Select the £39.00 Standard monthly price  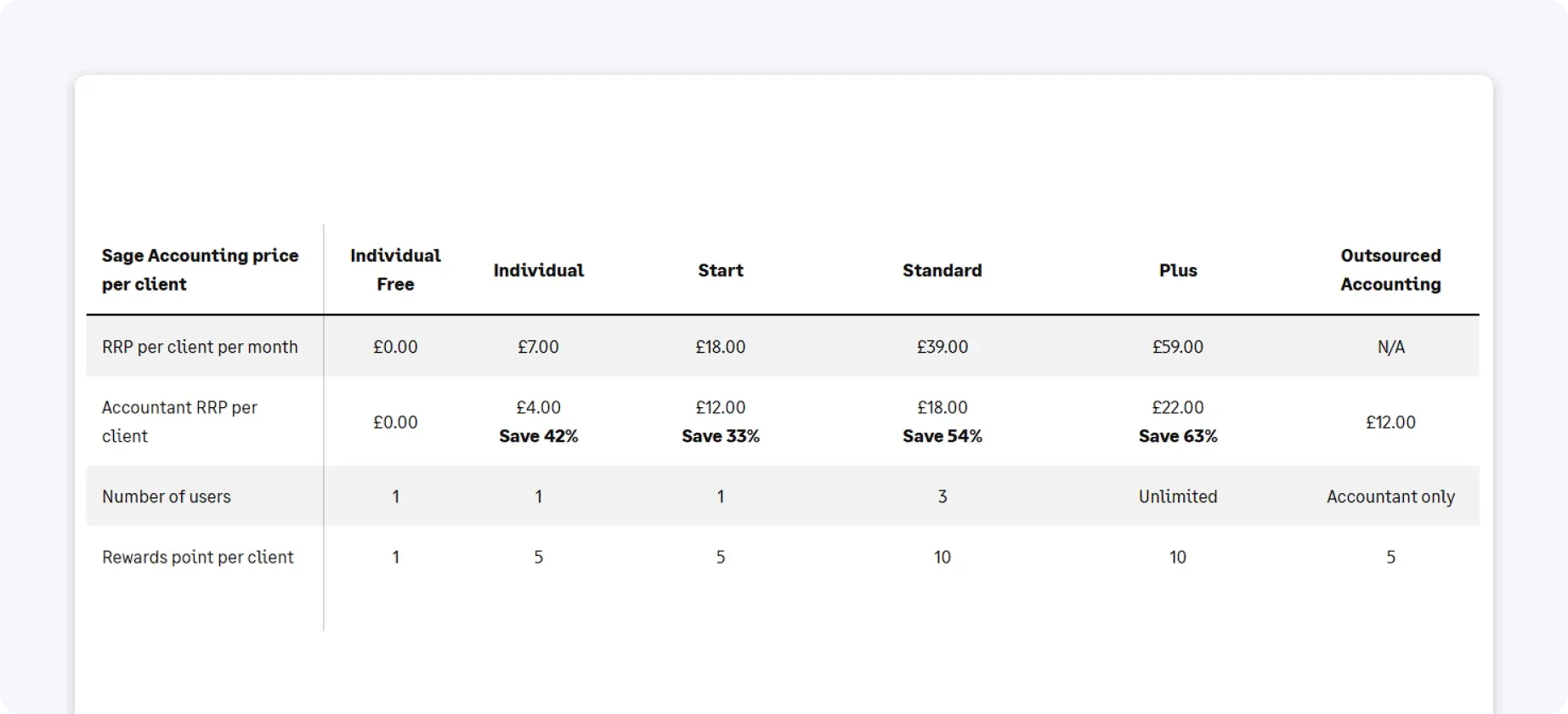click(942, 347)
